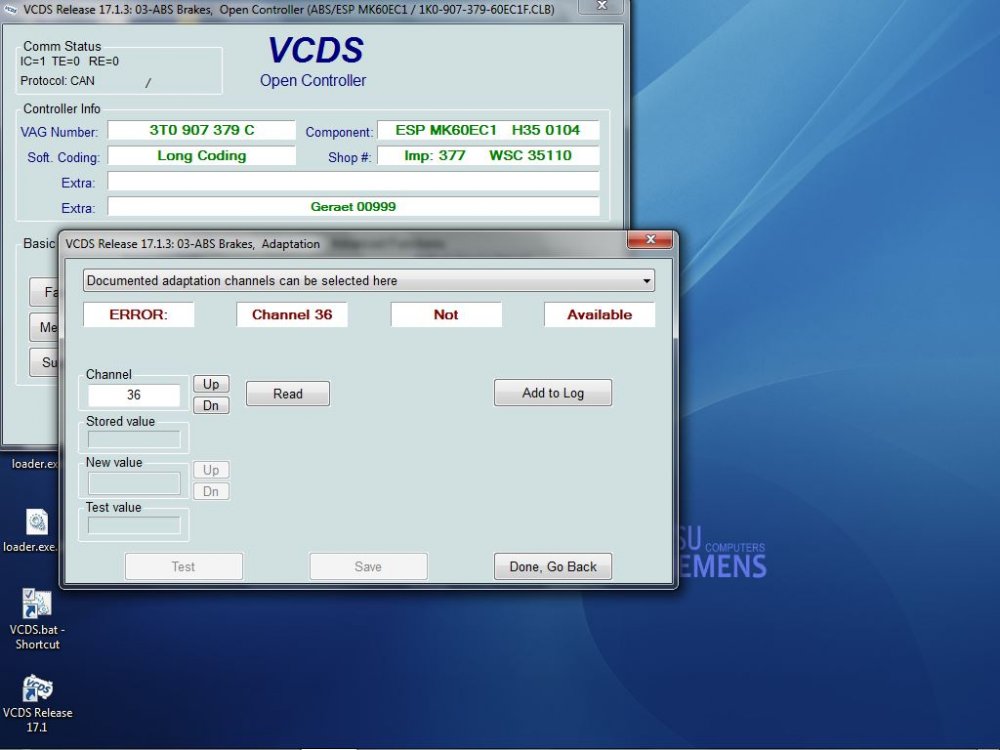Click the Save button
1000x750 pixels.
click(368, 566)
